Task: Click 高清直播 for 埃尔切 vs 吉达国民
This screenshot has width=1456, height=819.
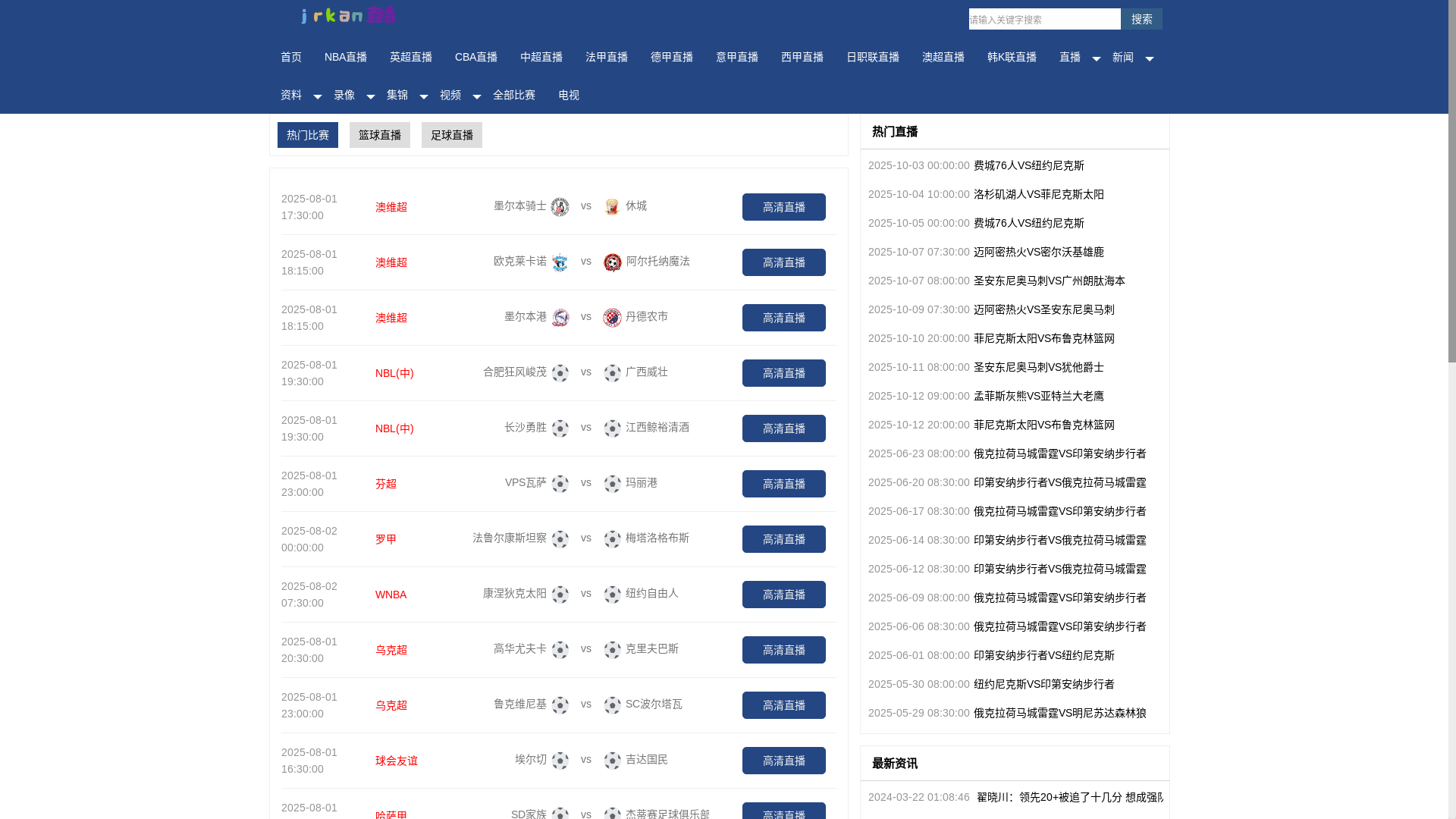Action: pos(784,761)
